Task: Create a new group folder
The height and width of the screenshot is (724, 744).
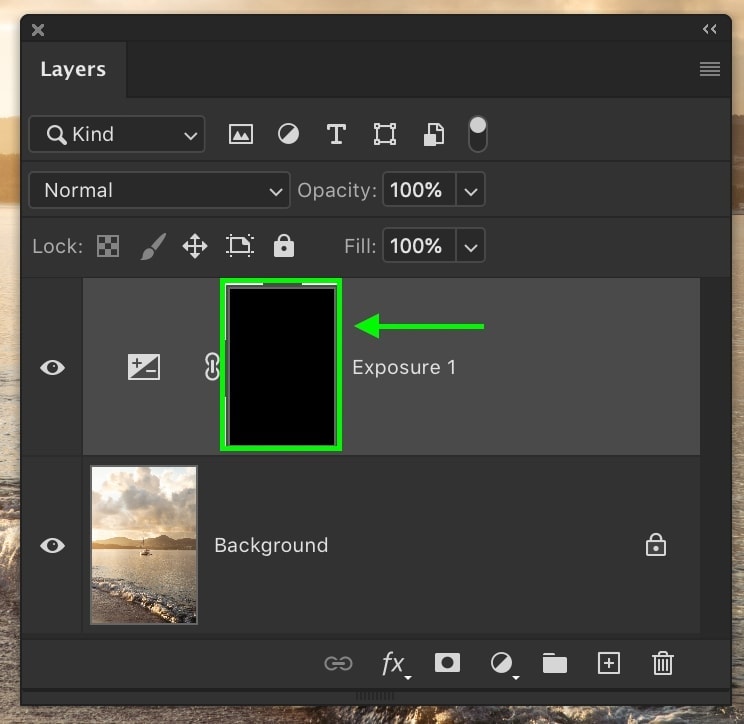Action: (555, 663)
